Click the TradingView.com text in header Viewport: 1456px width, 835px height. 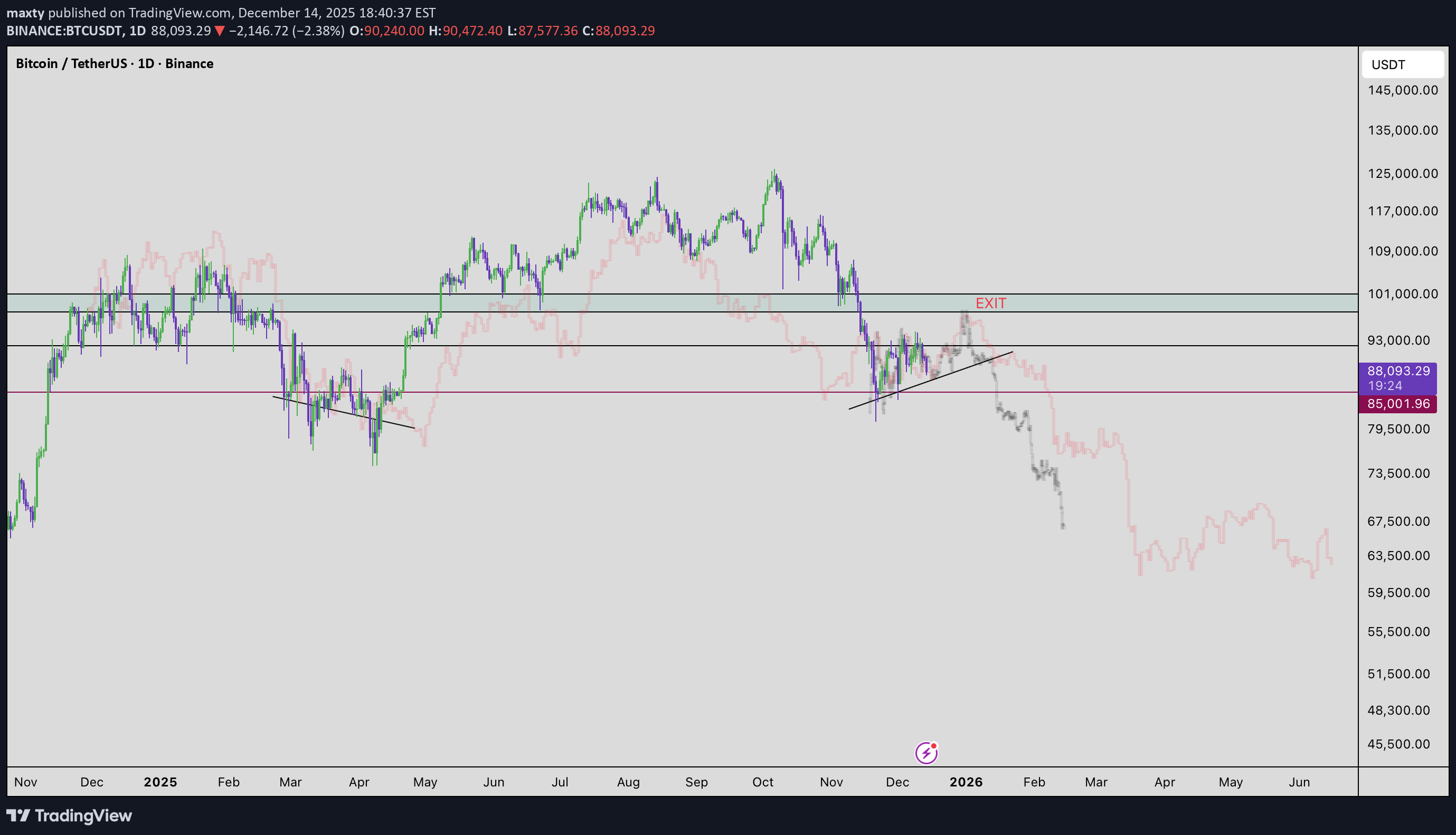tap(180, 13)
